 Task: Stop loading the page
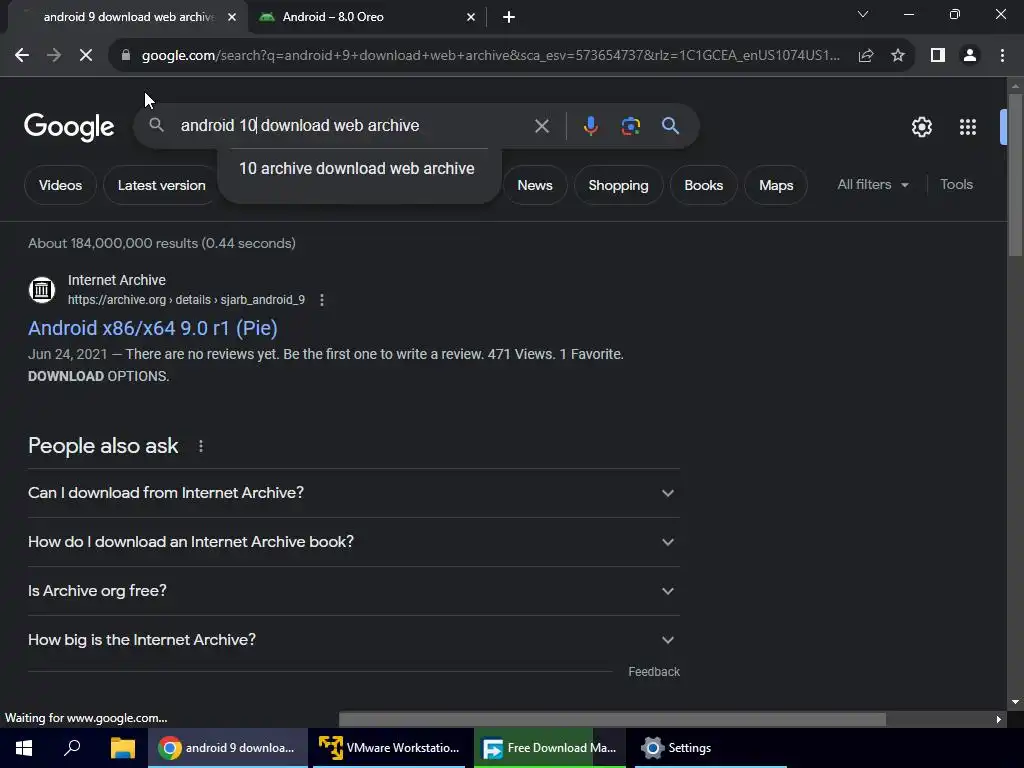click(86, 56)
